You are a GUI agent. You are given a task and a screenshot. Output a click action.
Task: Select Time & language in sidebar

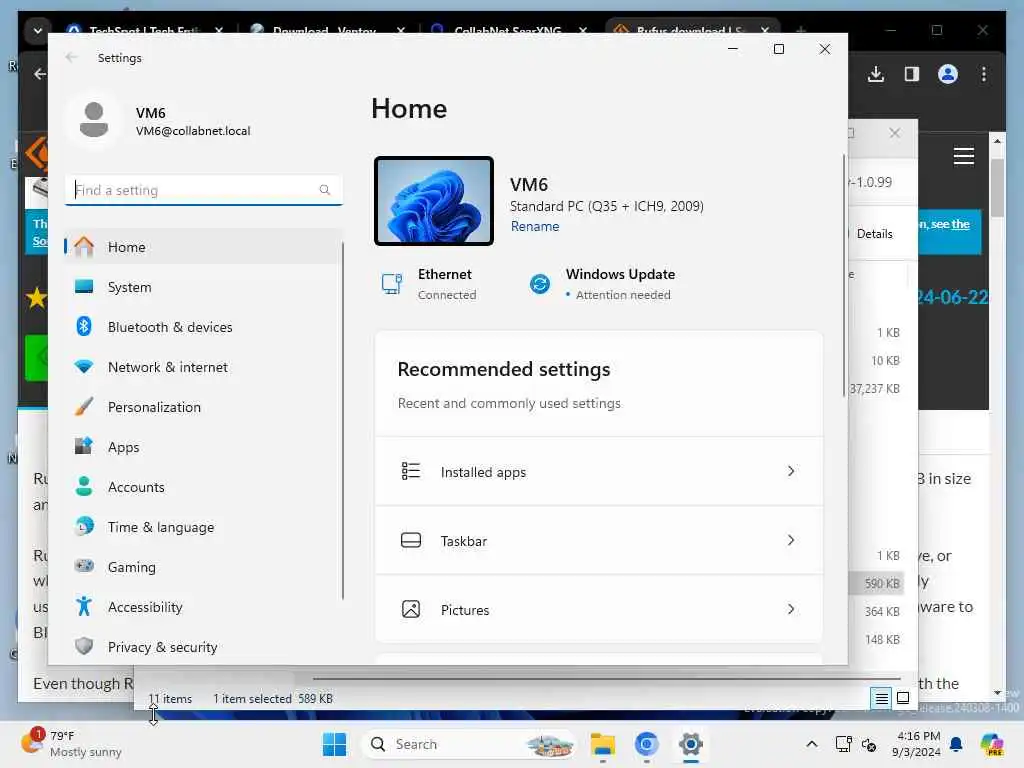[x=203, y=527]
